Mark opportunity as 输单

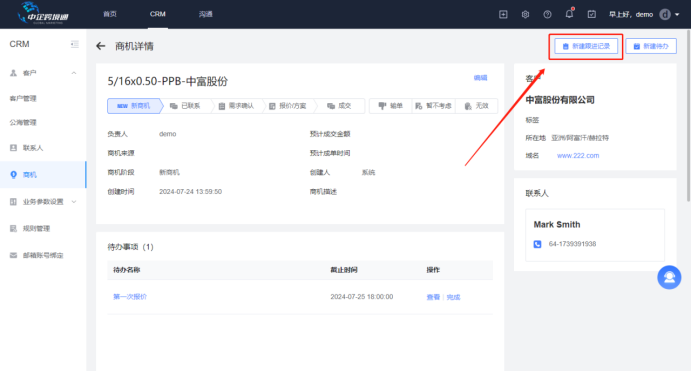click(391, 106)
